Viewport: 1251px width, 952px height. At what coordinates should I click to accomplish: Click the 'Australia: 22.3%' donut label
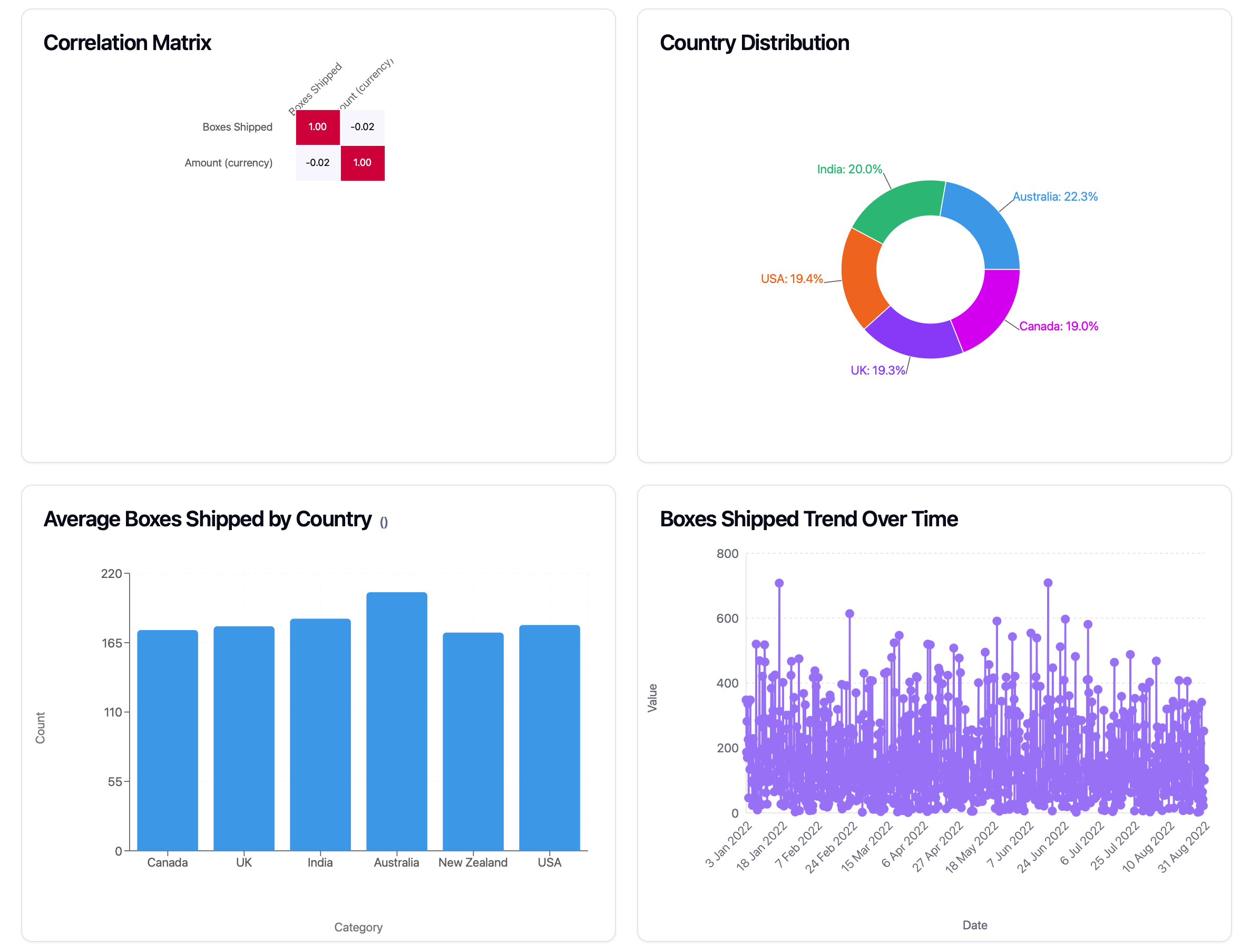coord(1054,197)
